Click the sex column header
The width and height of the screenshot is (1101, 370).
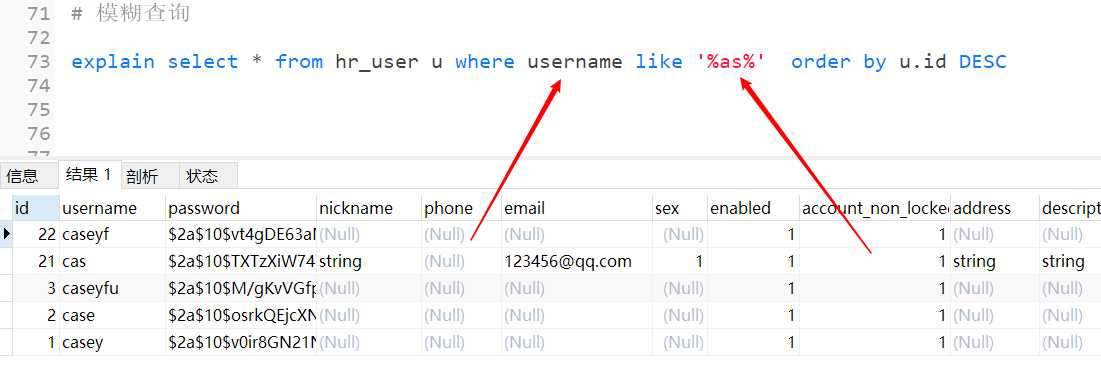[x=679, y=209]
